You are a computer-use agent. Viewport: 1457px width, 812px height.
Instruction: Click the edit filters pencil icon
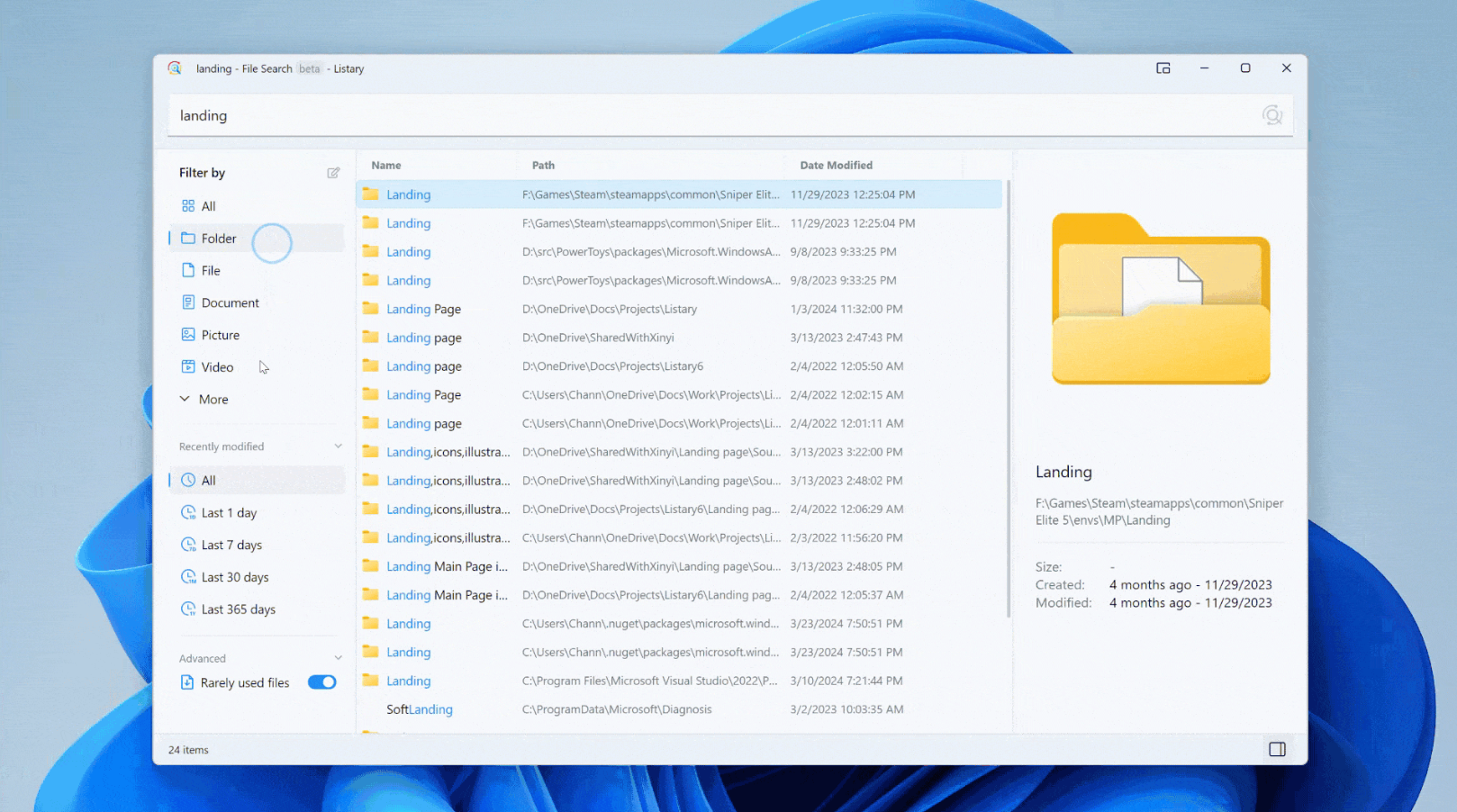tap(333, 173)
